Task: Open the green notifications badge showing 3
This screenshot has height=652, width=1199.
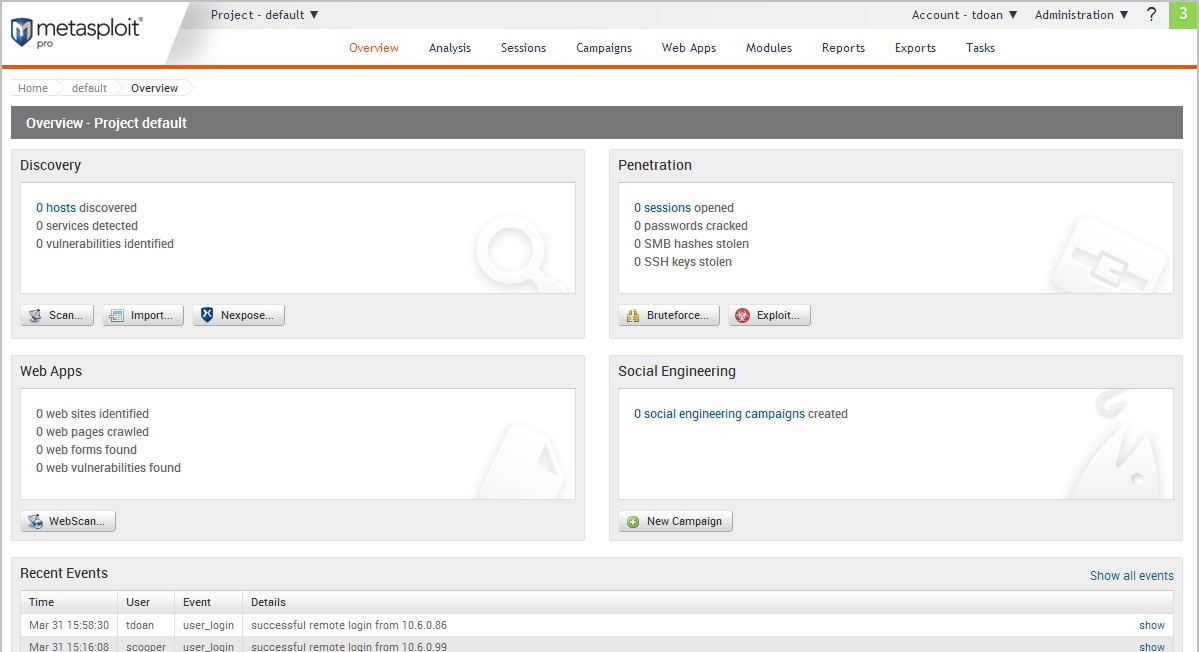Action: click(x=1183, y=15)
